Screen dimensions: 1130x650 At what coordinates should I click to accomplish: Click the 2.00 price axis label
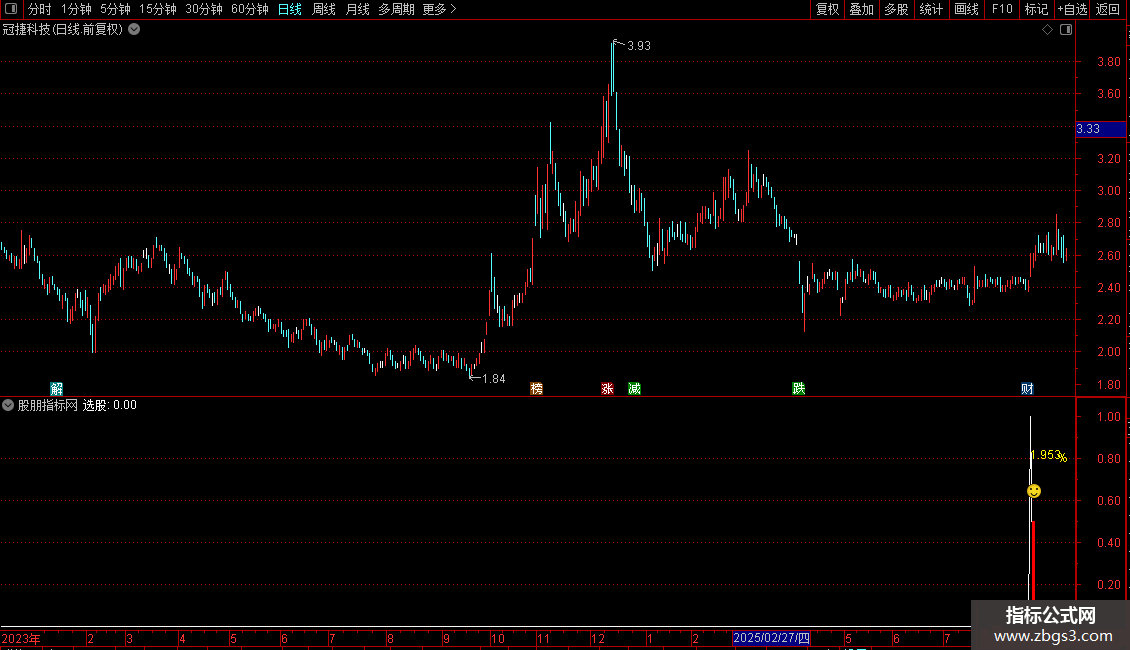click(x=1108, y=352)
